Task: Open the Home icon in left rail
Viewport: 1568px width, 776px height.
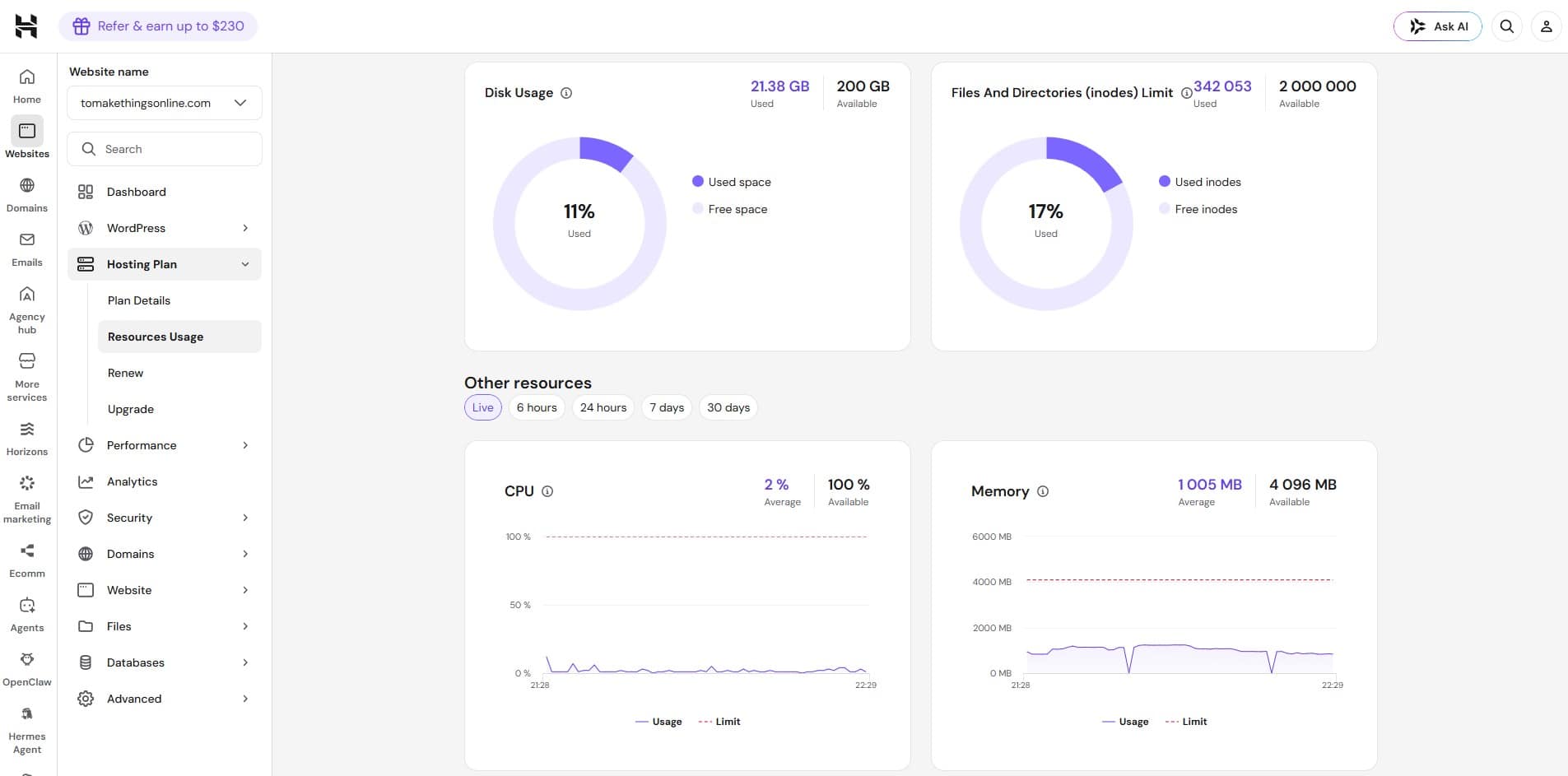Action: [x=27, y=77]
